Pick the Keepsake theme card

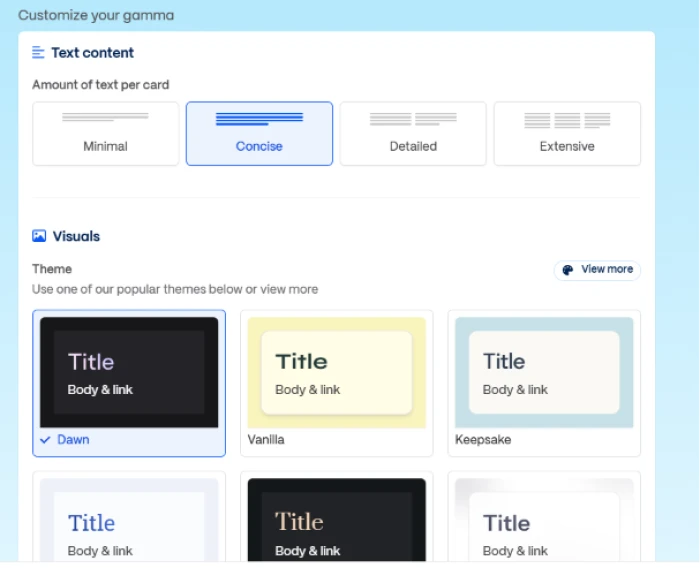point(544,383)
